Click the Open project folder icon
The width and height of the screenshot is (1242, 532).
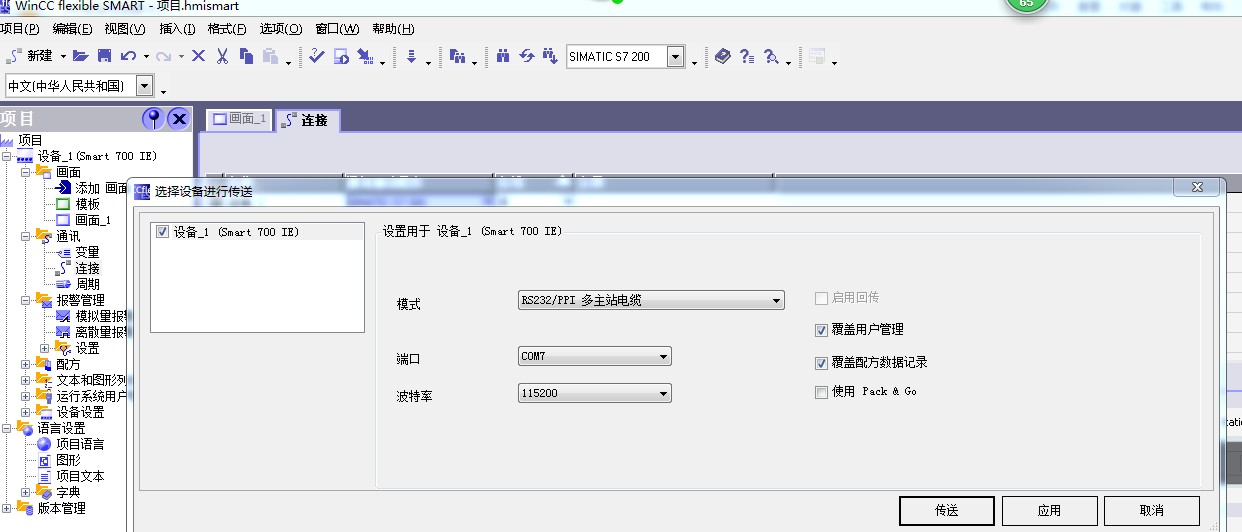pos(81,56)
